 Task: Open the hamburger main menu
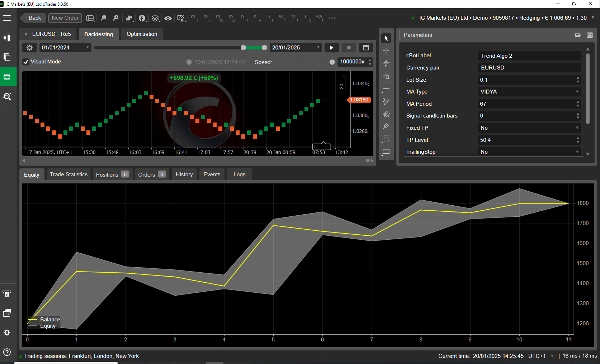[7, 18]
